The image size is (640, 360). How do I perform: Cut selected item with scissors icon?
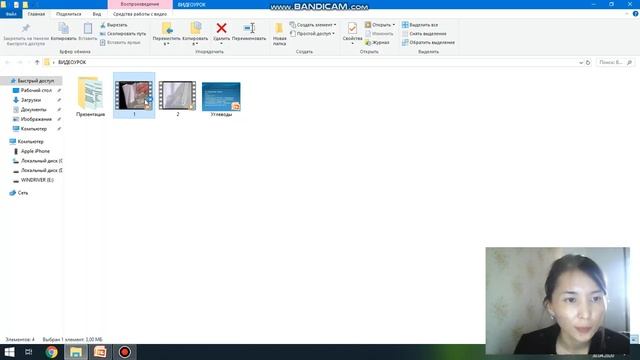[114, 25]
